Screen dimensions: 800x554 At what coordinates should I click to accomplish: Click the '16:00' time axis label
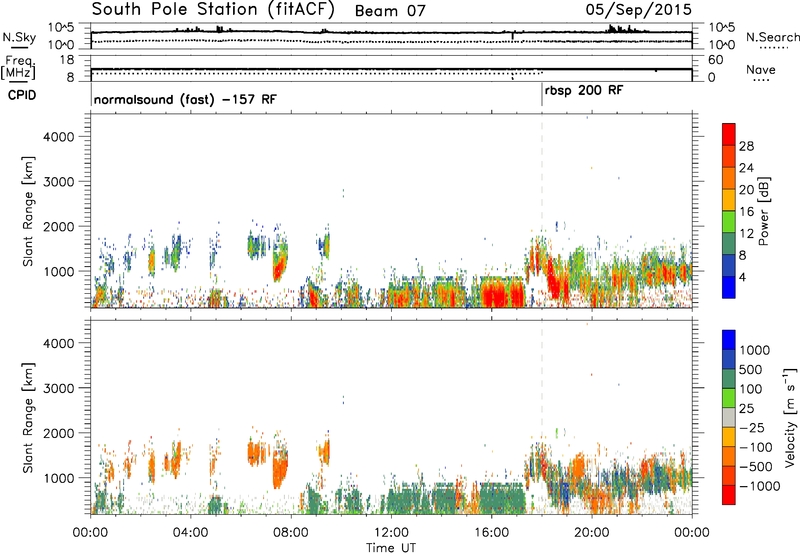click(491, 533)
